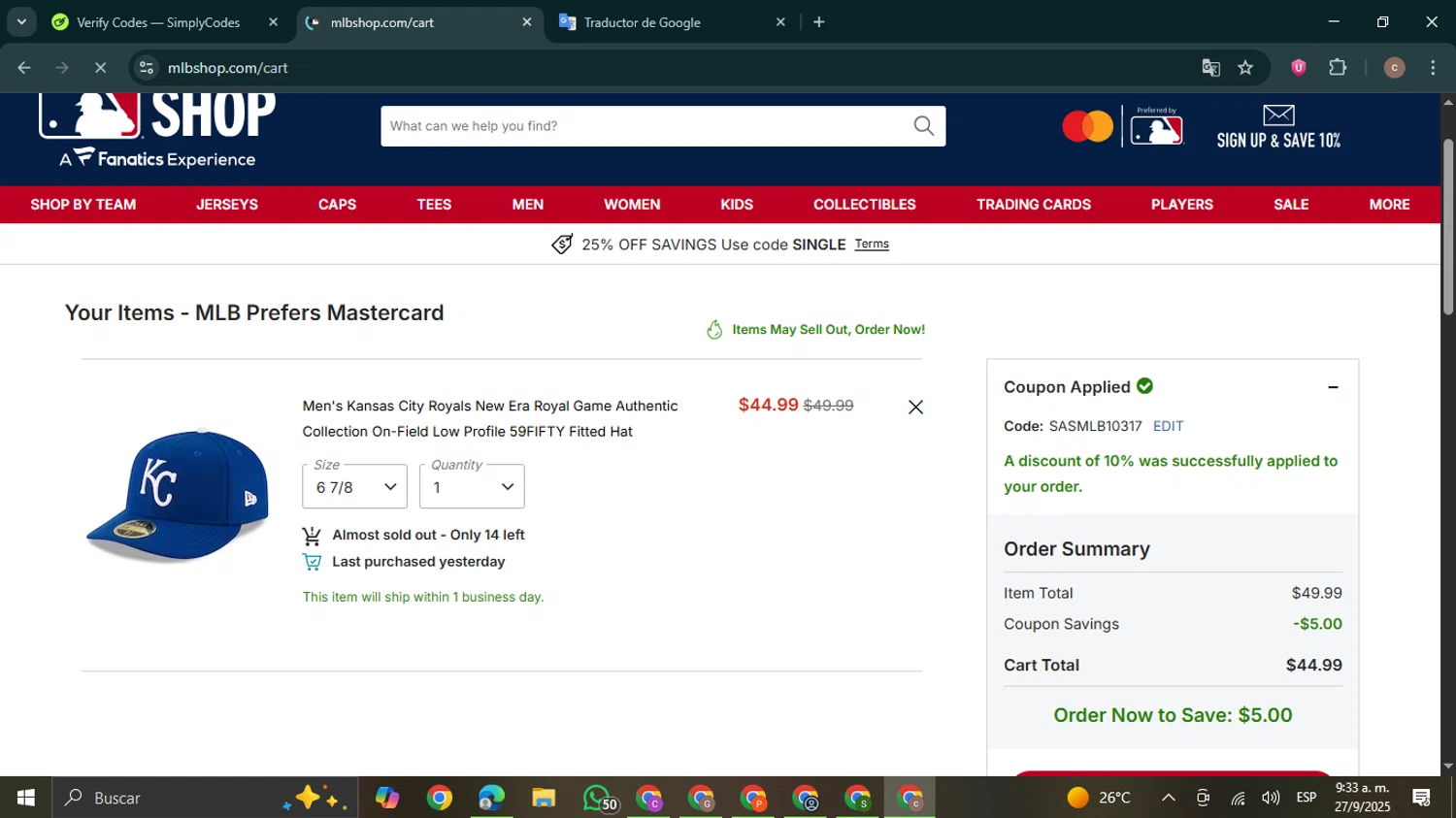This screenshot has width=1456, height=818.
Task: Click the MLB Shop logo
Action: pos(157,131)
